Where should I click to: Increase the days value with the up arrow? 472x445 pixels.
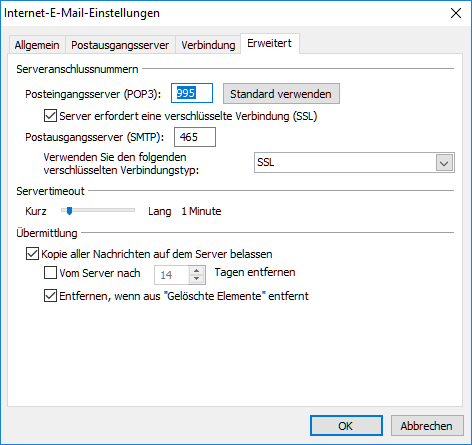(197, 270)
